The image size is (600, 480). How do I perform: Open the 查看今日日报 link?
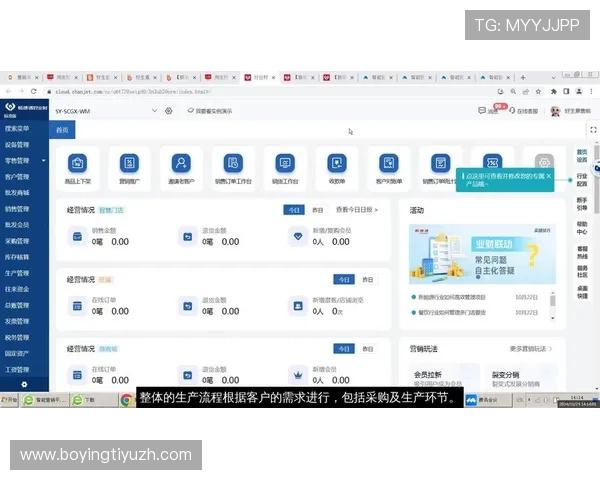357,210
